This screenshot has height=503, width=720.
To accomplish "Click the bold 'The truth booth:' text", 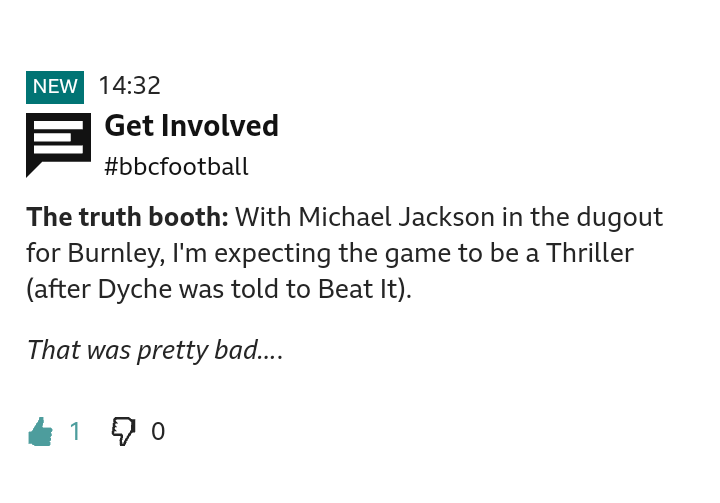I will 127,217.
